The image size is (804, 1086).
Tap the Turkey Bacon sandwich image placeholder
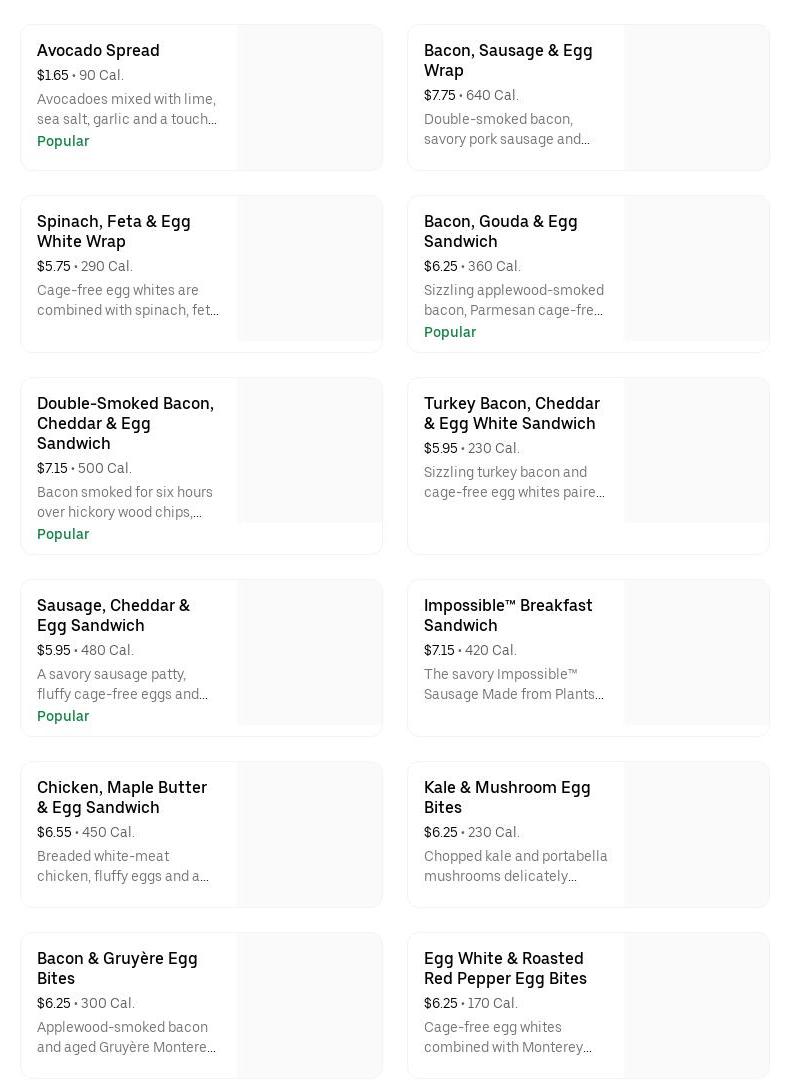pyautogui.click(x=696, y=450)
